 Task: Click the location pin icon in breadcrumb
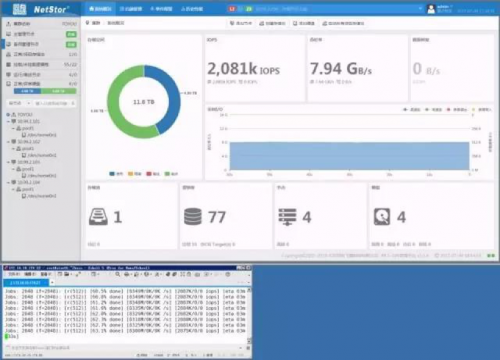tap(87, 23)
